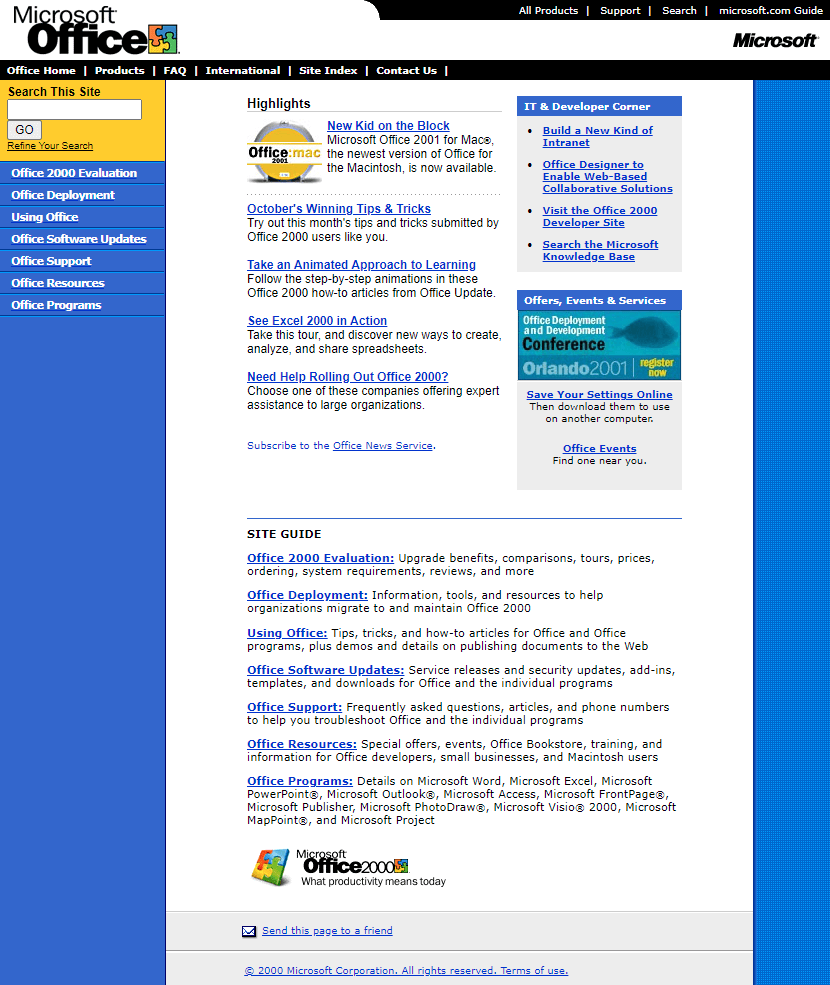Open the Refine Your Search link
Viewport: 830px width, 985px height.
(50, 146)
